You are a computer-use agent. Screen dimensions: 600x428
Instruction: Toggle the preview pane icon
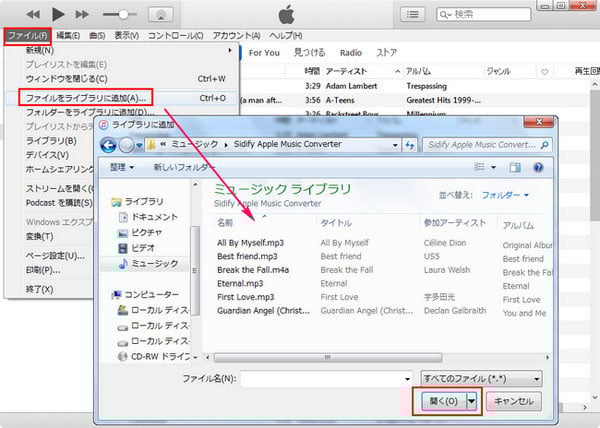(515, 168)
